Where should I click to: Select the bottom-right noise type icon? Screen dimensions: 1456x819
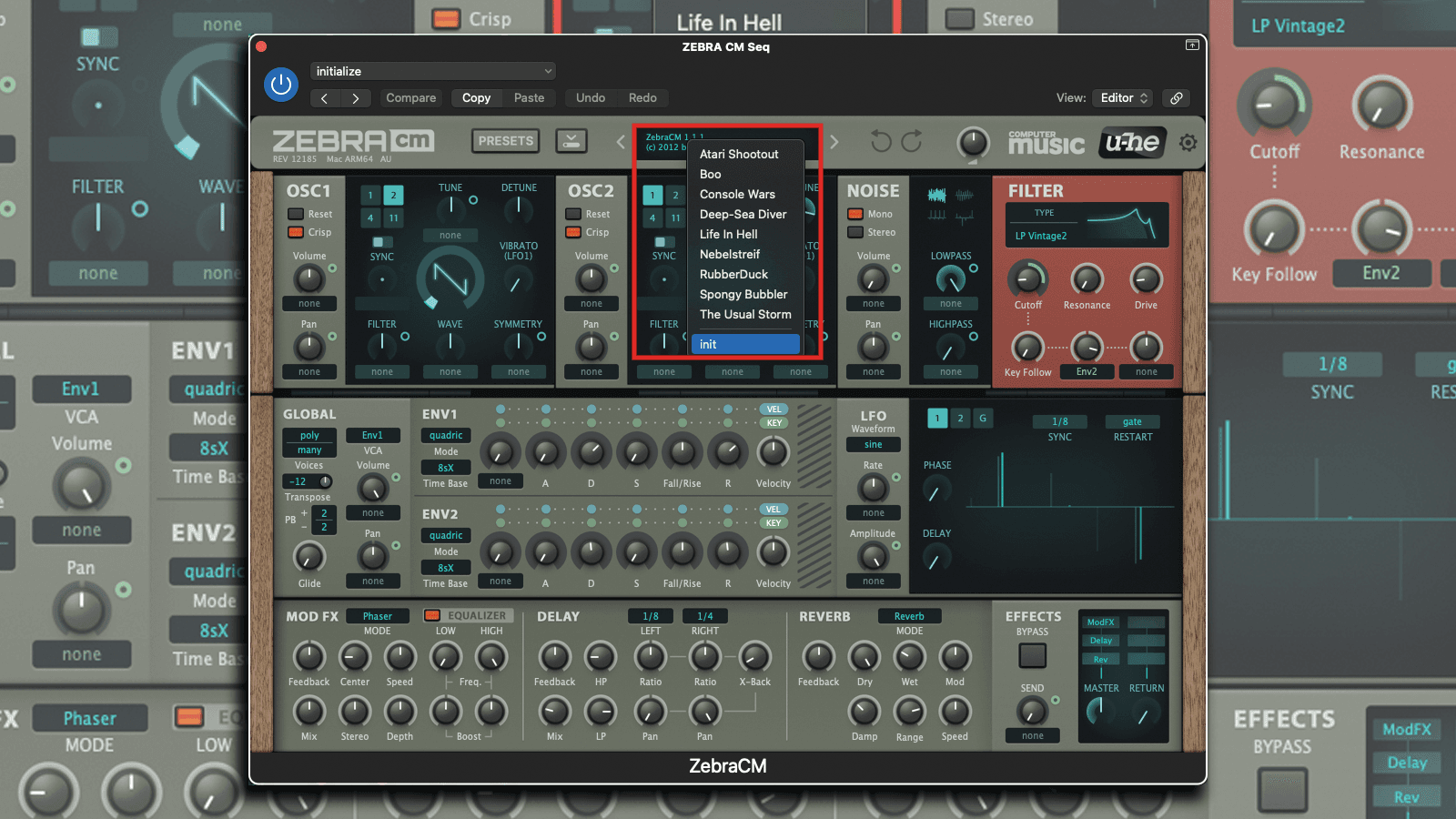[x=965, y=216]
